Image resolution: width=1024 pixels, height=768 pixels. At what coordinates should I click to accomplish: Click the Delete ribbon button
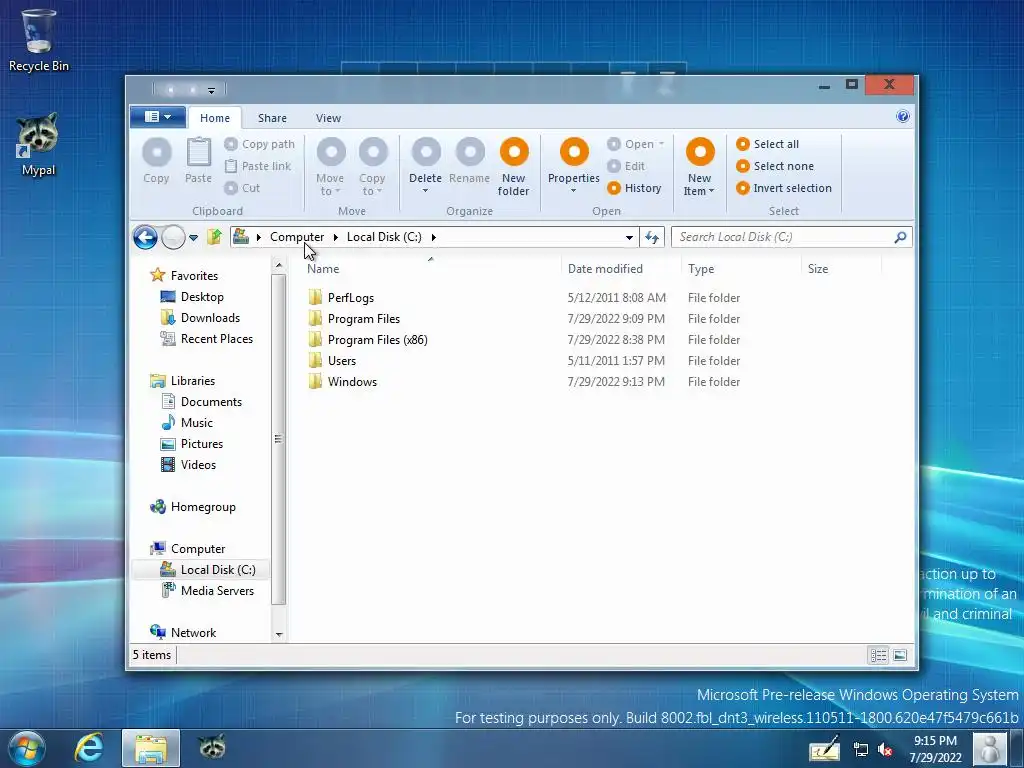(x=426, y=165)
